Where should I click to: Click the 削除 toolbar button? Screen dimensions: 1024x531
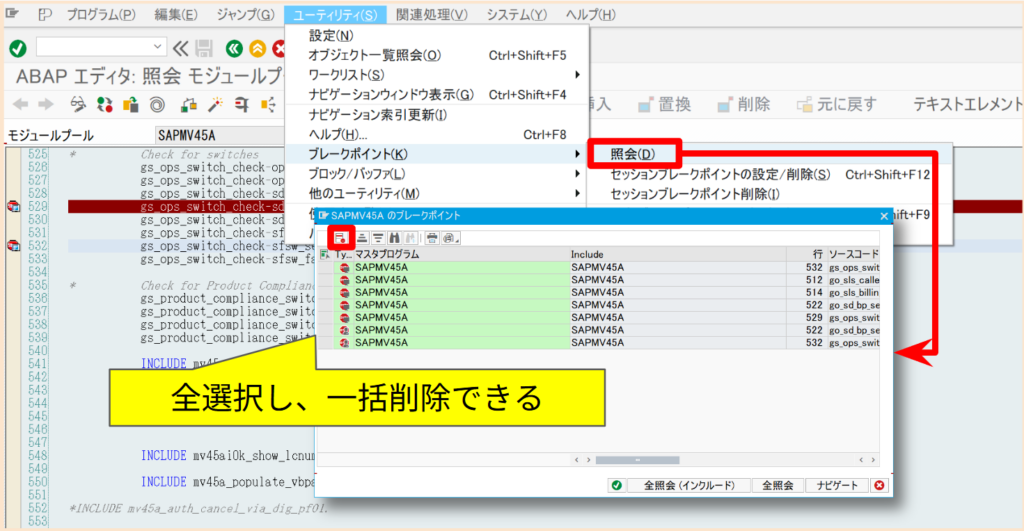point(744,105)
